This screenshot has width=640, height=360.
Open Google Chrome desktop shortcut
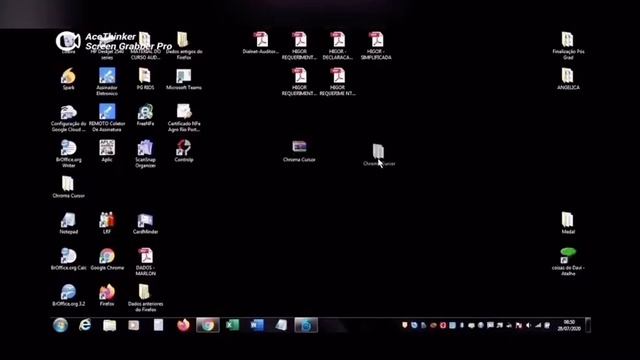[107, 259]
